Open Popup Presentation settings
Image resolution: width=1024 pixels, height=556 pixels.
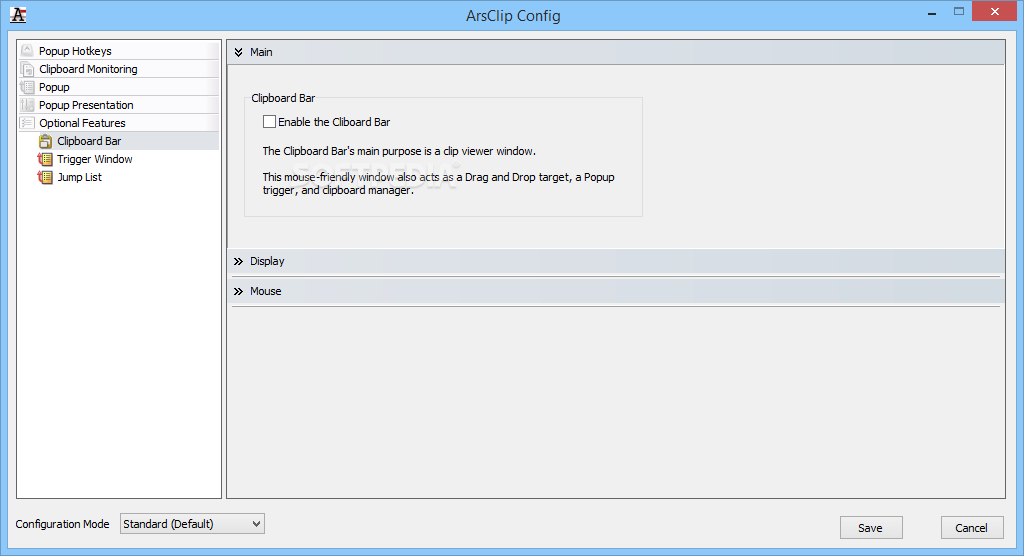click(119, 105)
